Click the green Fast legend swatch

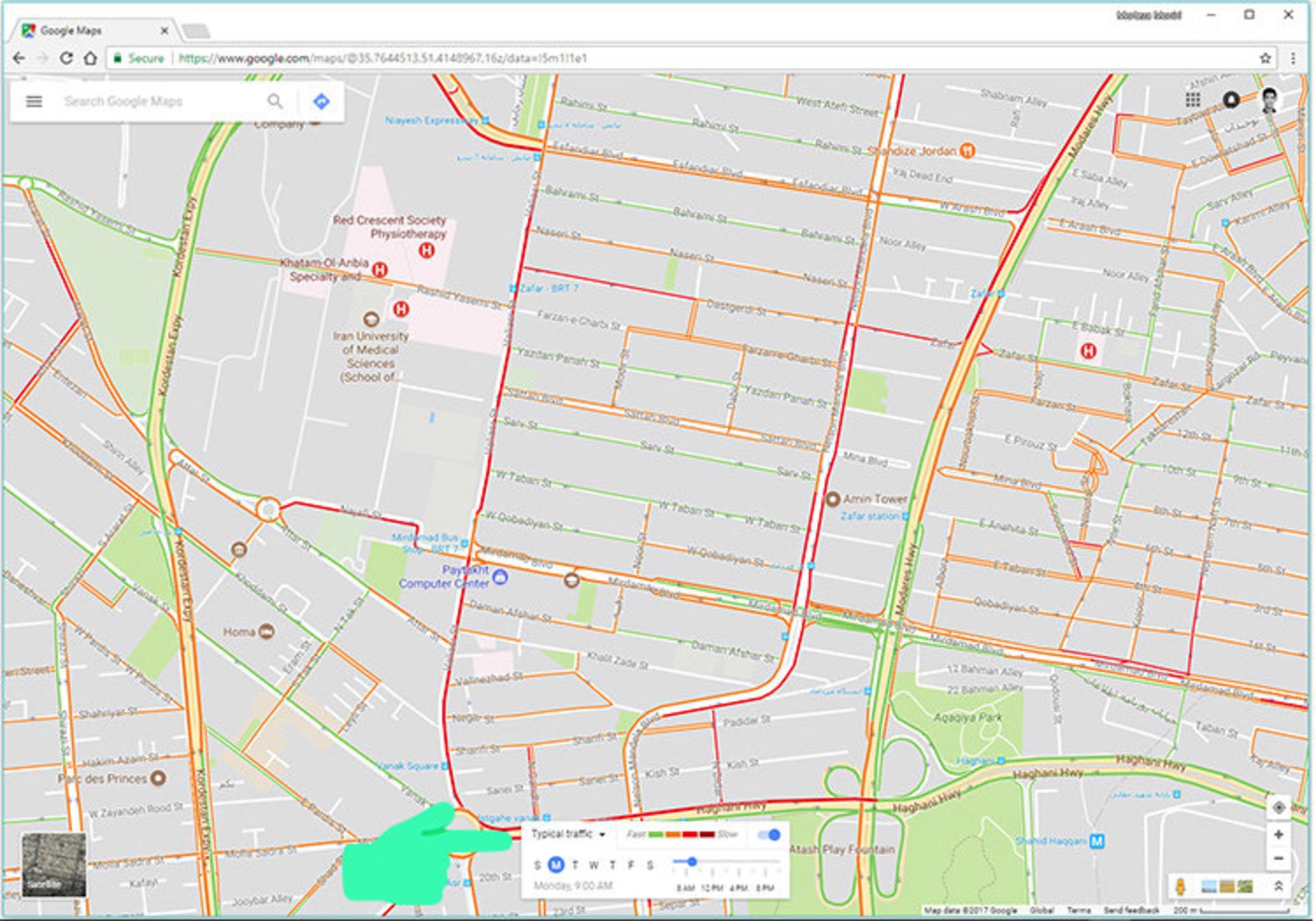click(656, 834)
